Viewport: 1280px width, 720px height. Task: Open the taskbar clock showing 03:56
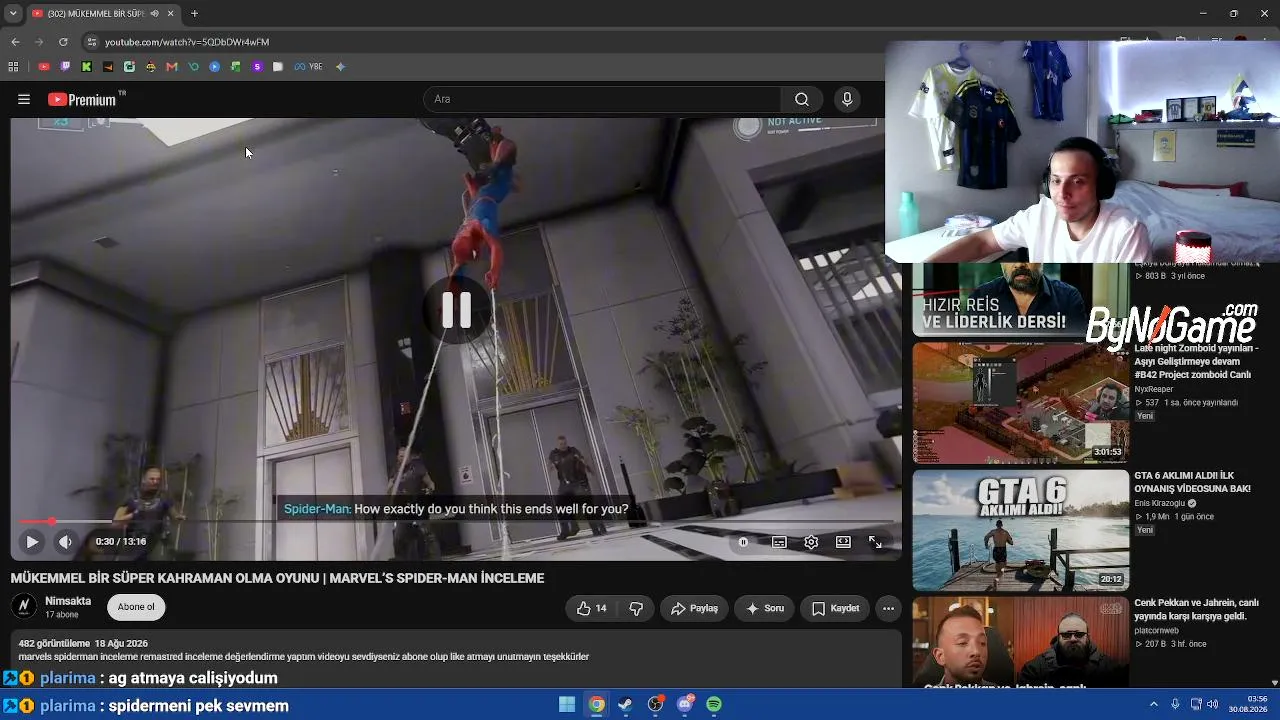[1248, 704]
